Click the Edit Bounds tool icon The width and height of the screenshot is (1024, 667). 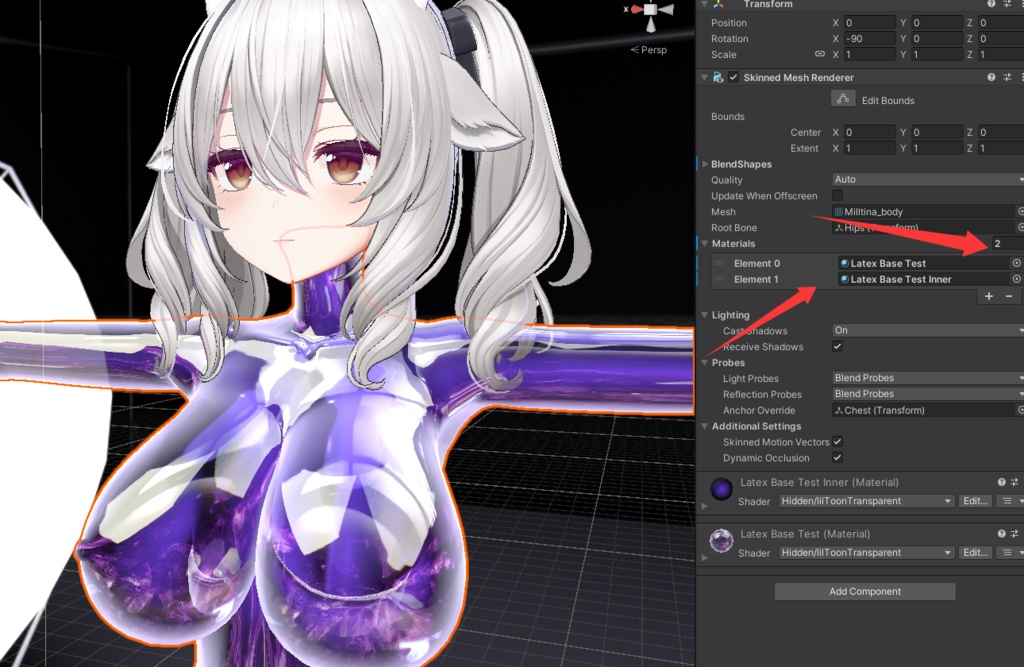[x=843, y=99]
